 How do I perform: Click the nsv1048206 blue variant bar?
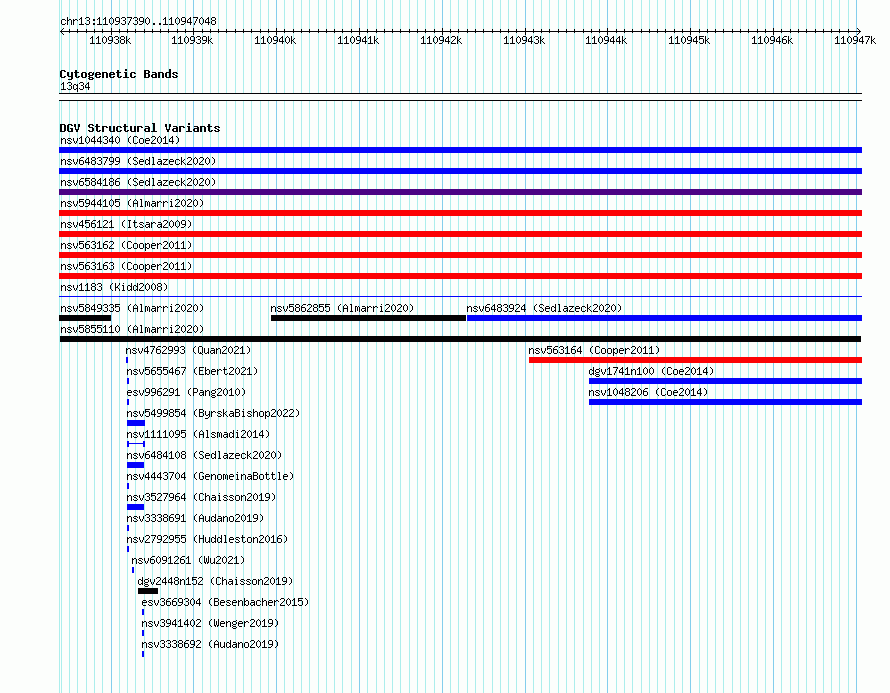(x=725, y=402)
